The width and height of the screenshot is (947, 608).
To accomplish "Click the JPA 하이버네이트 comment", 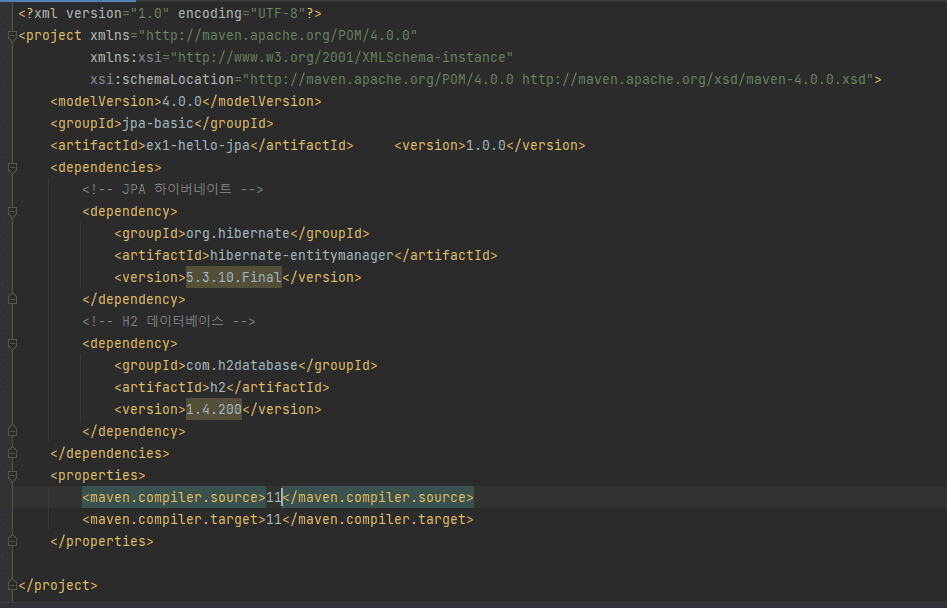I will pos(172,190).
